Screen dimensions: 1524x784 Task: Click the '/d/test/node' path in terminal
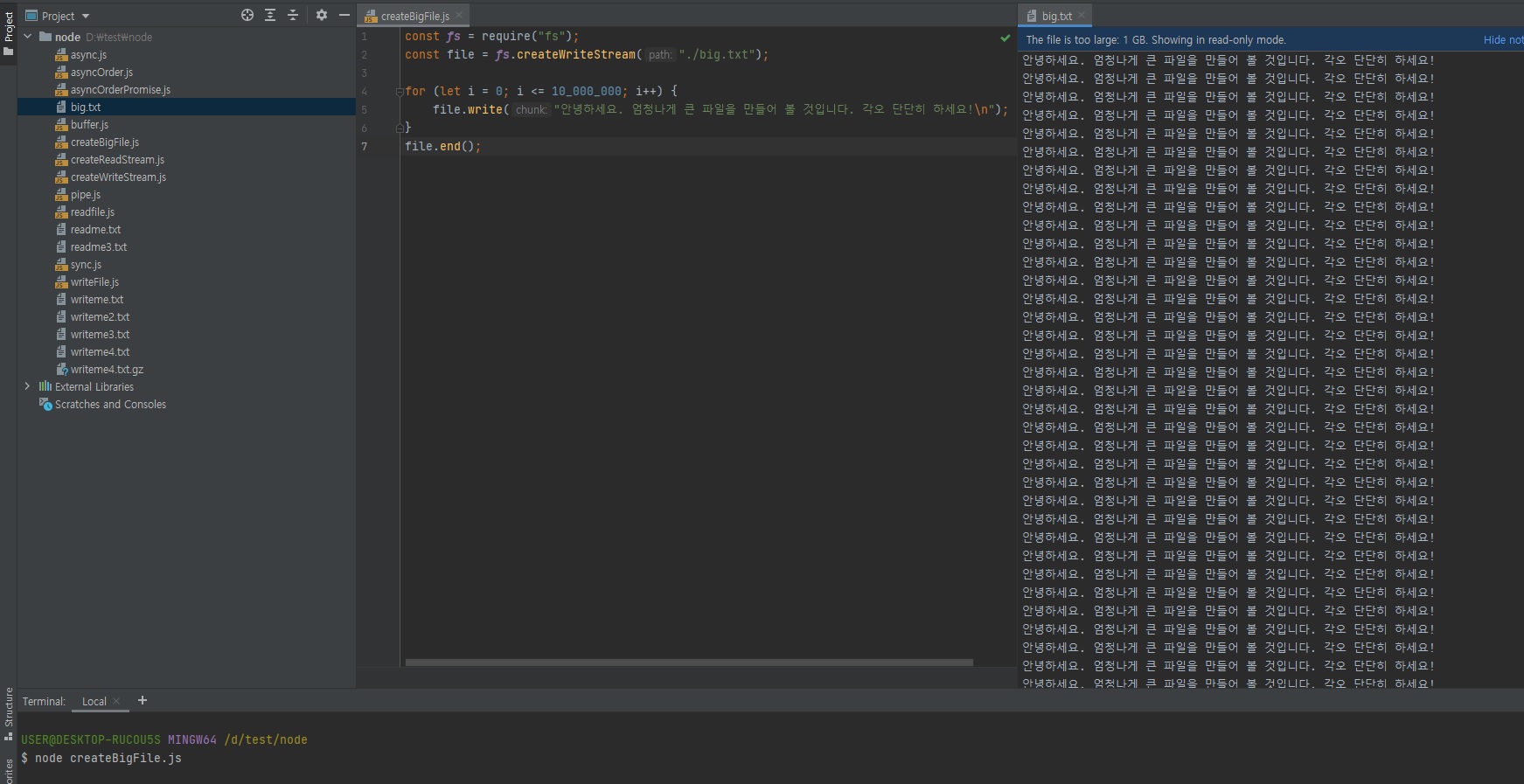click(266, 740)
